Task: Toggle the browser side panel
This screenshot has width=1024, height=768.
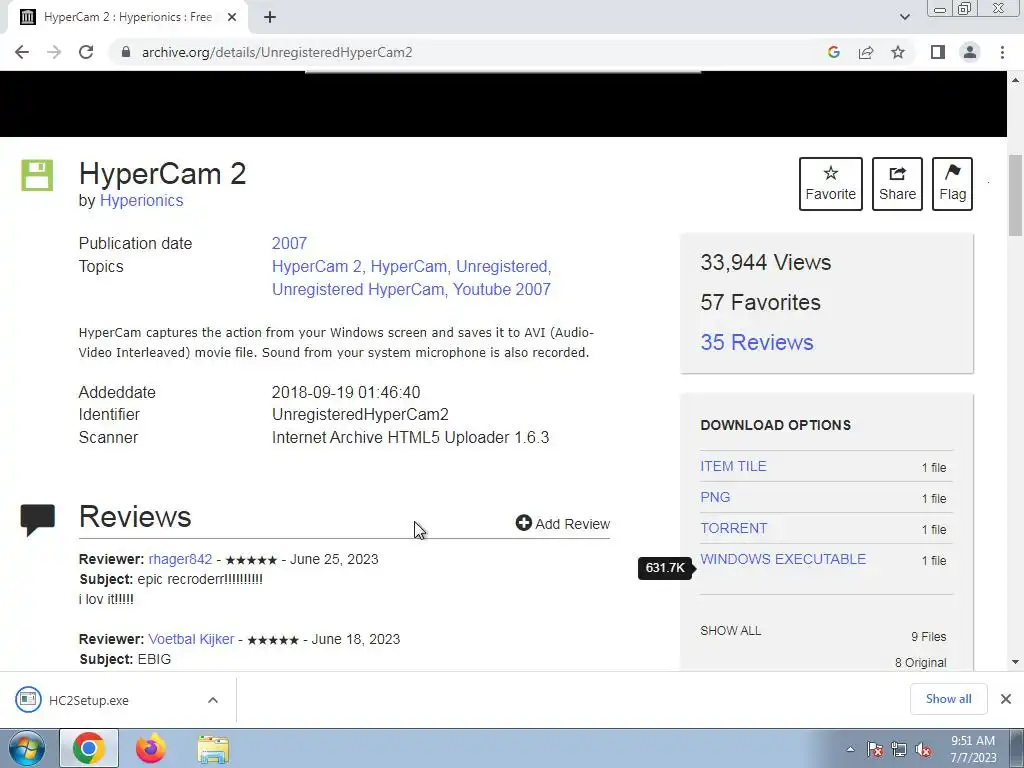Action: tap(938, 52)
